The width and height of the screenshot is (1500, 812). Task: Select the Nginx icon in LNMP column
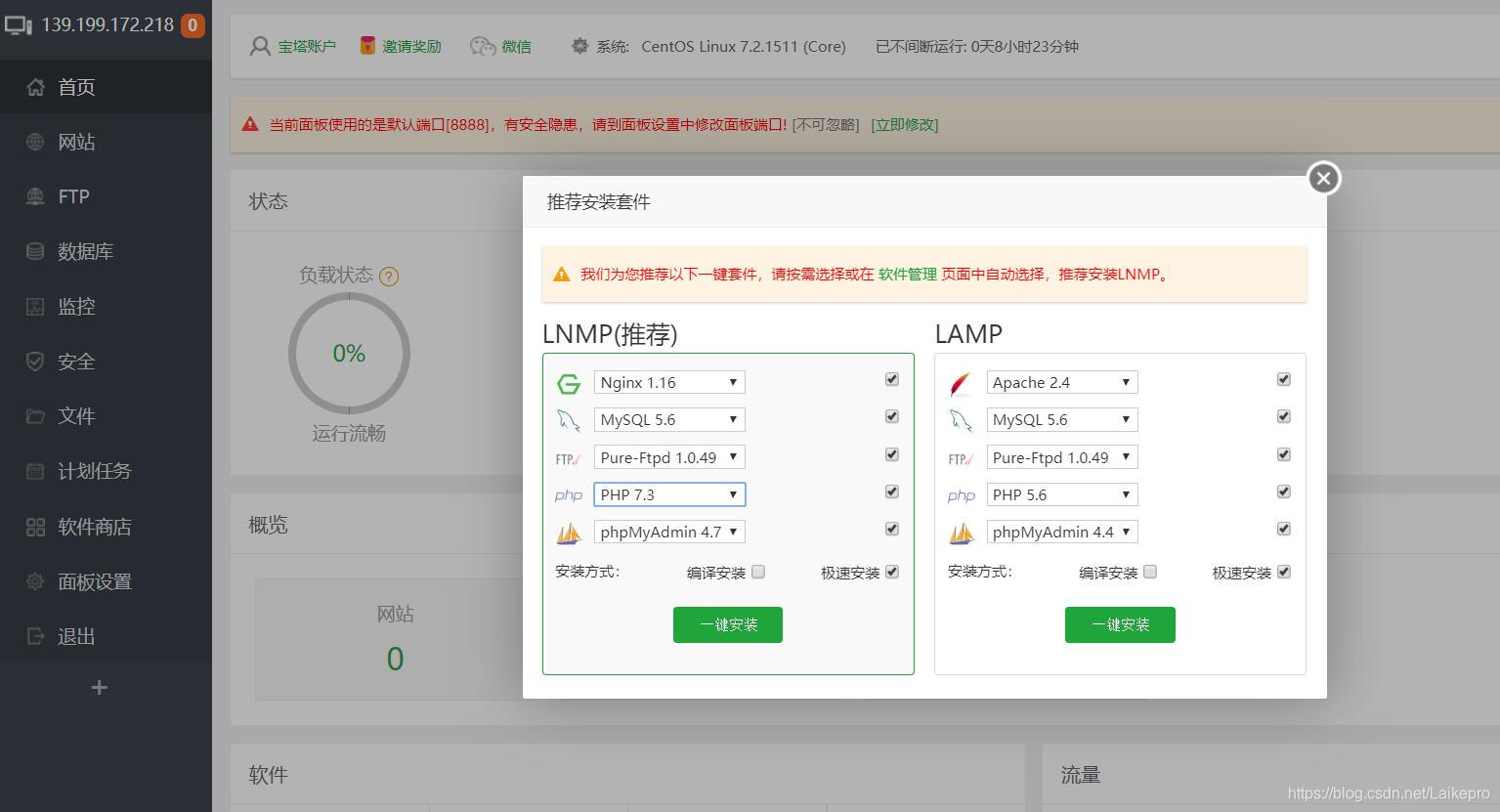568,383
